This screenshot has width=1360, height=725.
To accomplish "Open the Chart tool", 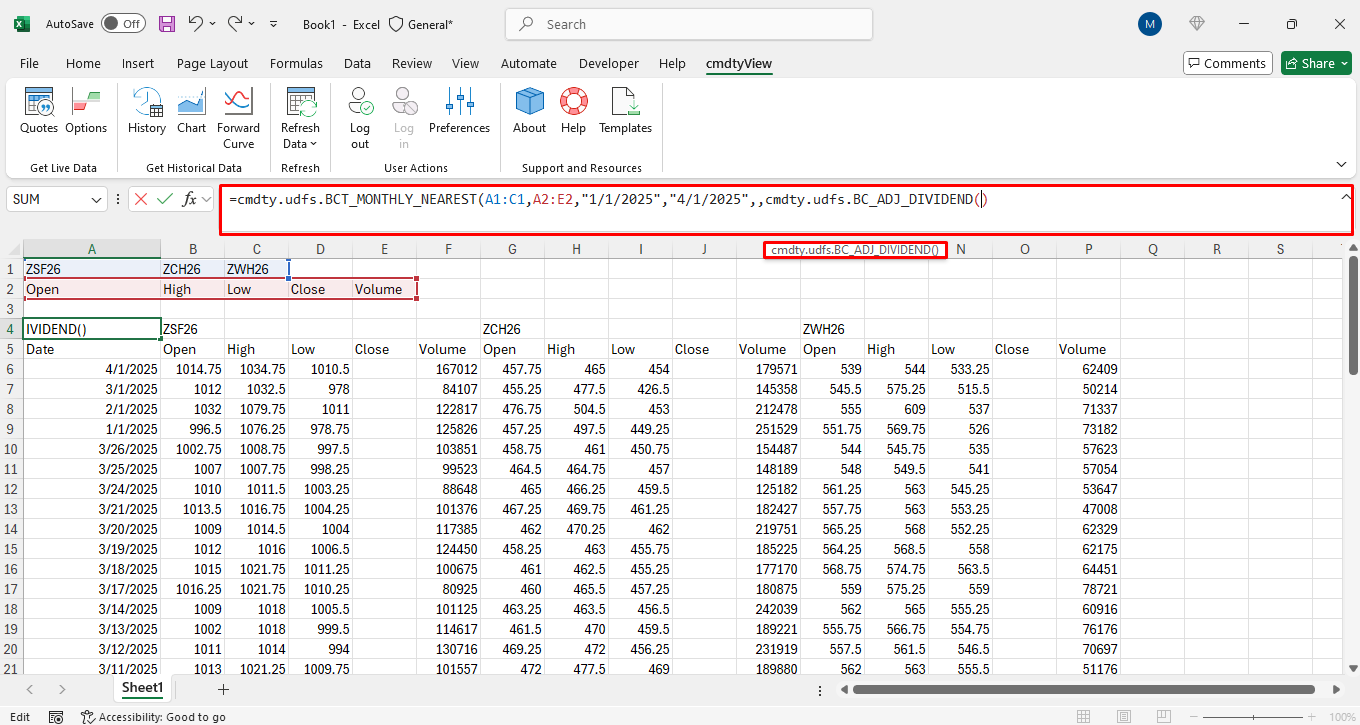I will coord(191,110).
